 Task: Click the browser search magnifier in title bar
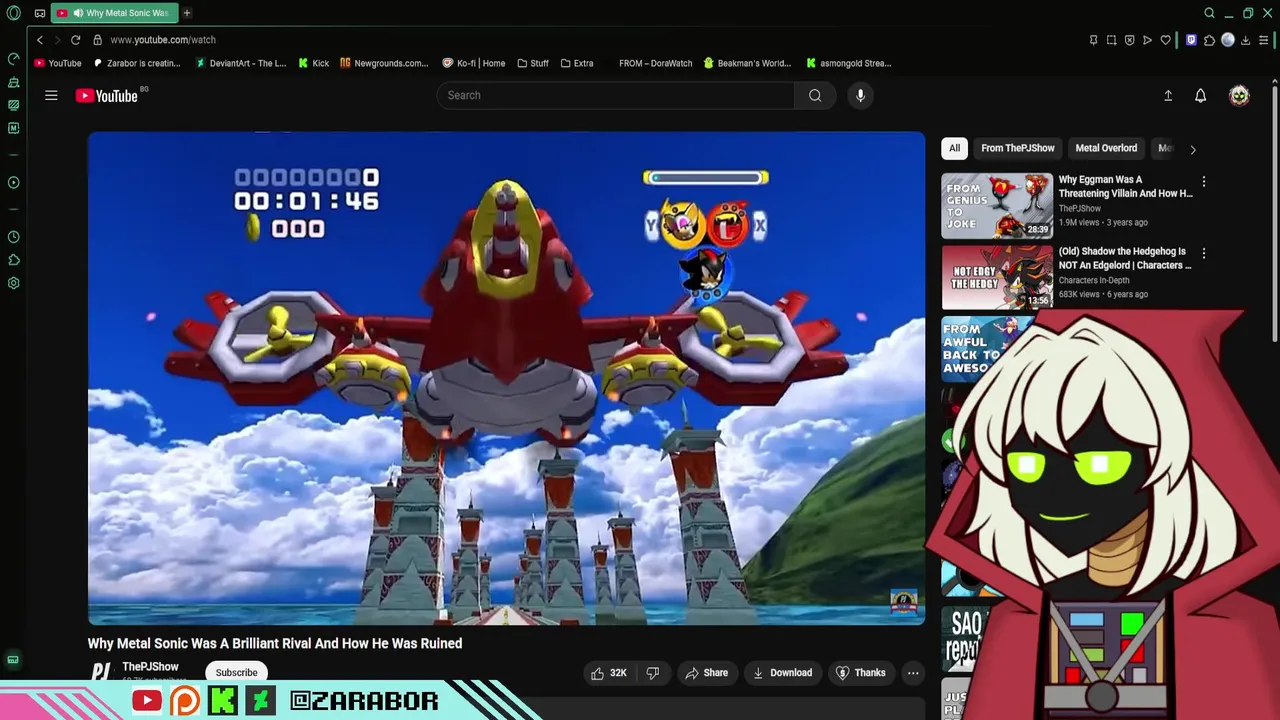[1209, 13]
